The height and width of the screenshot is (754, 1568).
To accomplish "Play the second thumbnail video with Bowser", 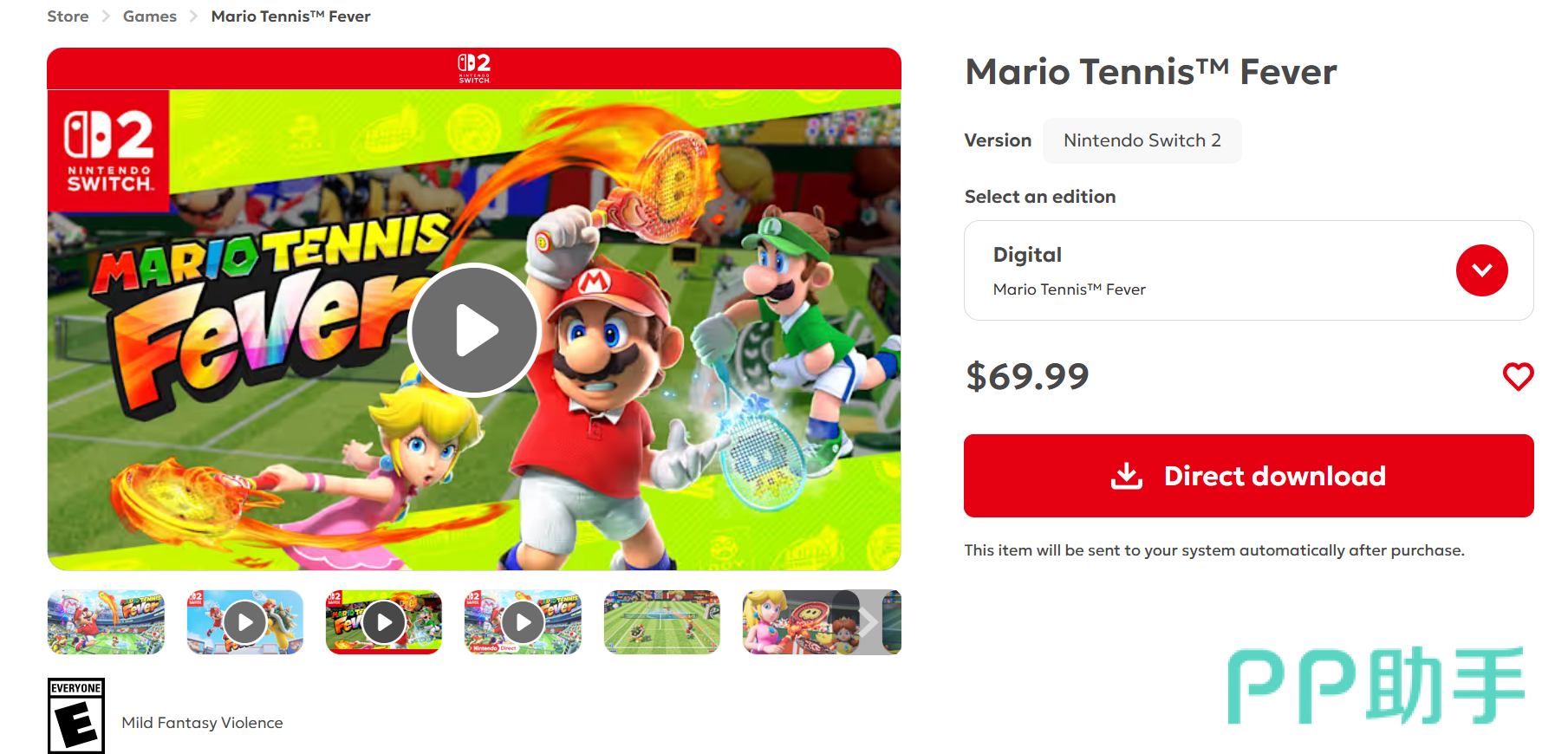I will [245, 622].
